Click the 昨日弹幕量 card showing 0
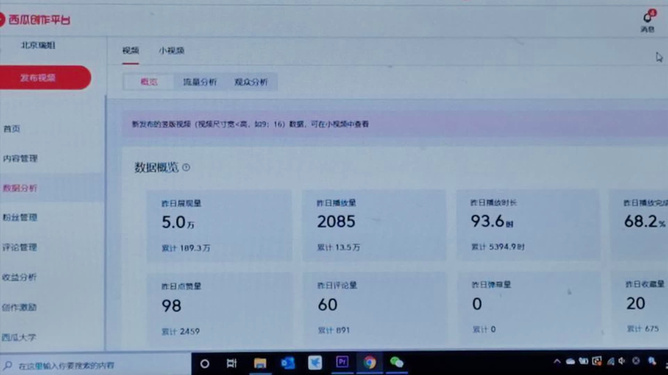This screenshot has height=375, width=668. [x=529, y=308]
